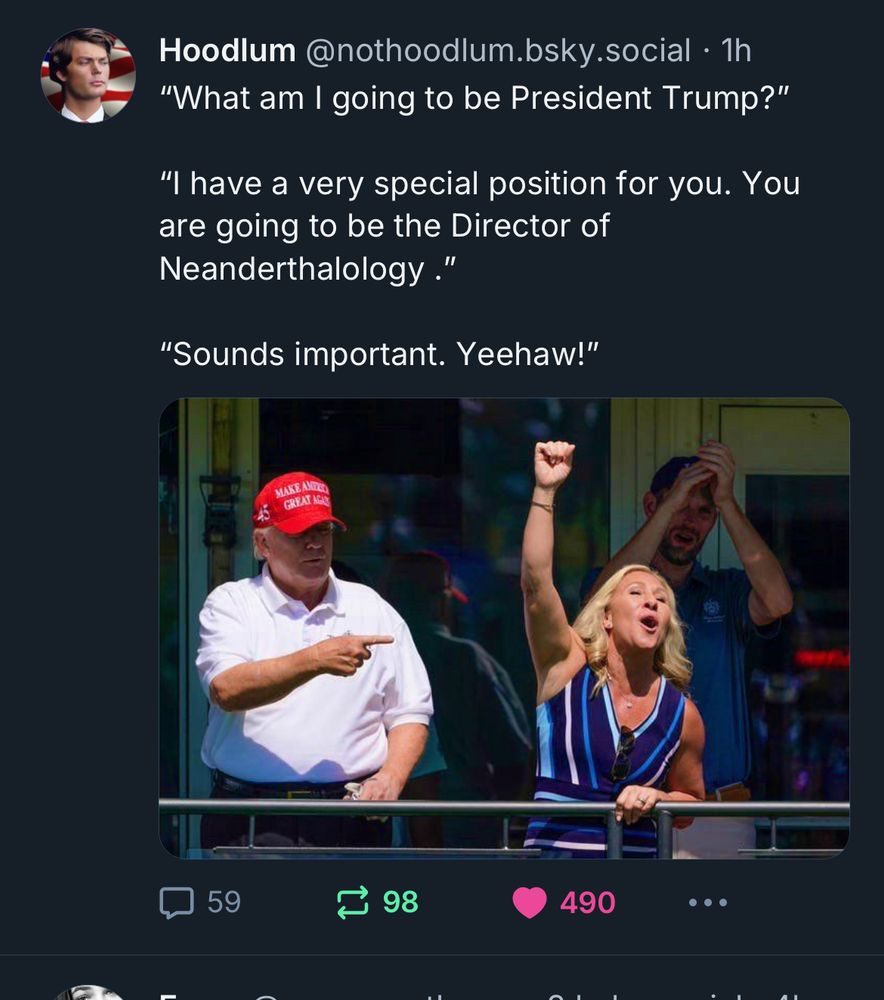This screenshot has width=884, height=1000.
Task: Repost using the green arrows icon
Action: click(353, 902)
